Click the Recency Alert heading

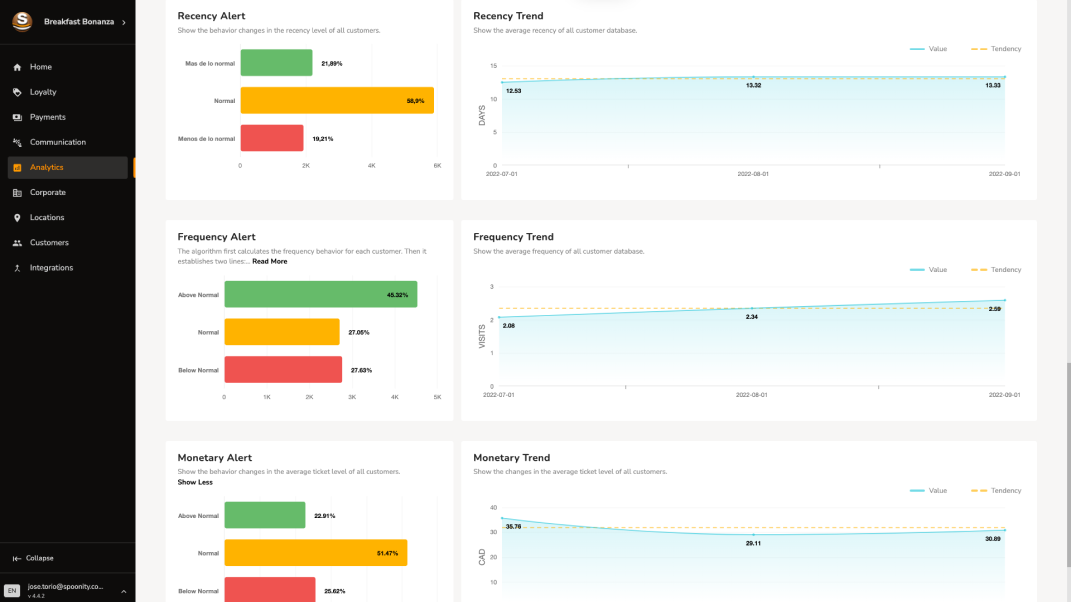point(211,16)
